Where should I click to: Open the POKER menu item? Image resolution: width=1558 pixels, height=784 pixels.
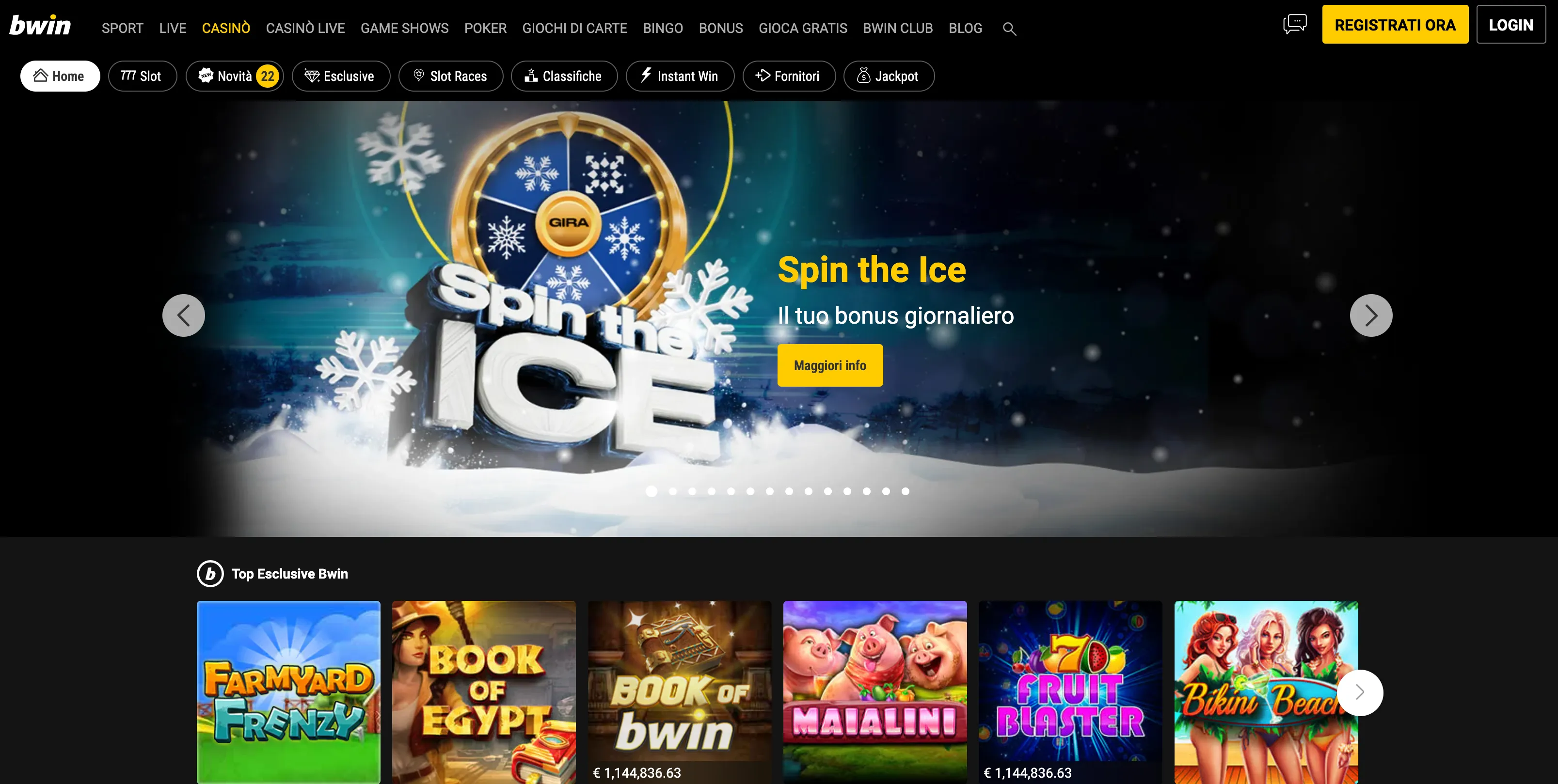tap(485, 29)
